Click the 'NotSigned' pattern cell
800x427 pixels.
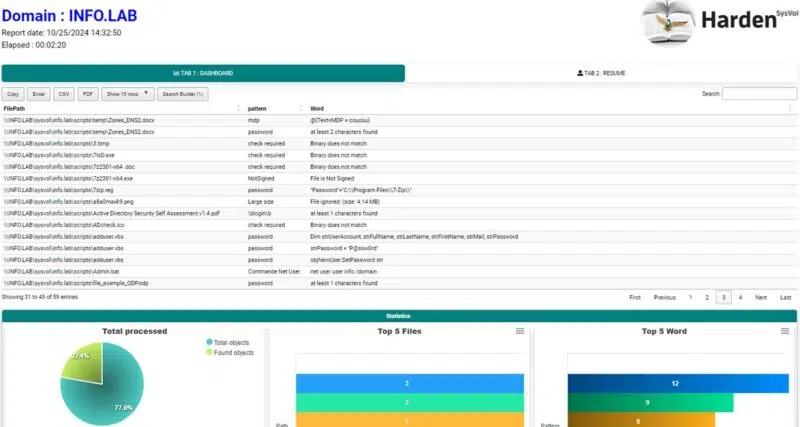point(261,179)
